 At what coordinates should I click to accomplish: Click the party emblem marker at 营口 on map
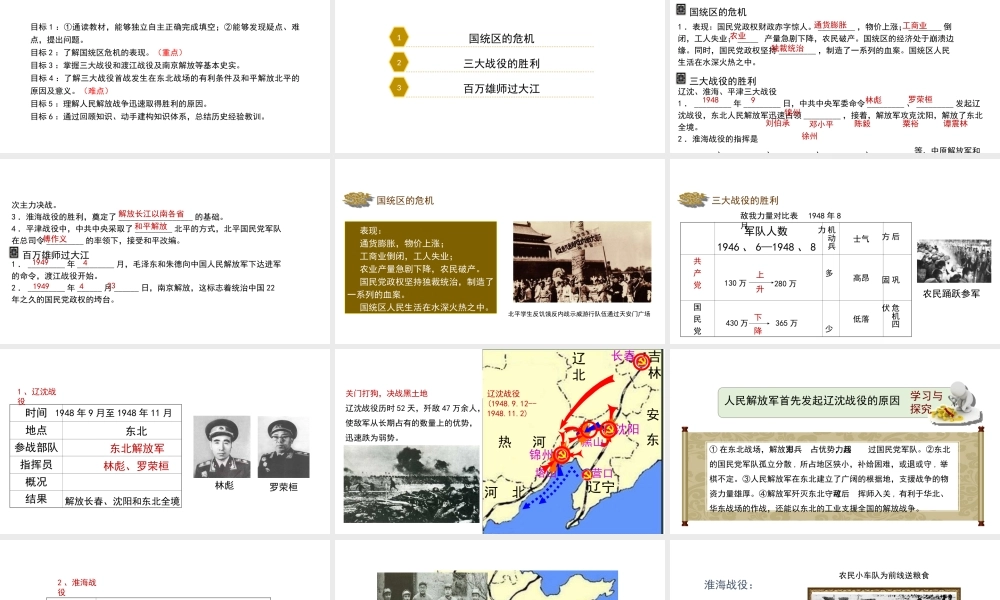pyautogui.click(x=587, y=474)
